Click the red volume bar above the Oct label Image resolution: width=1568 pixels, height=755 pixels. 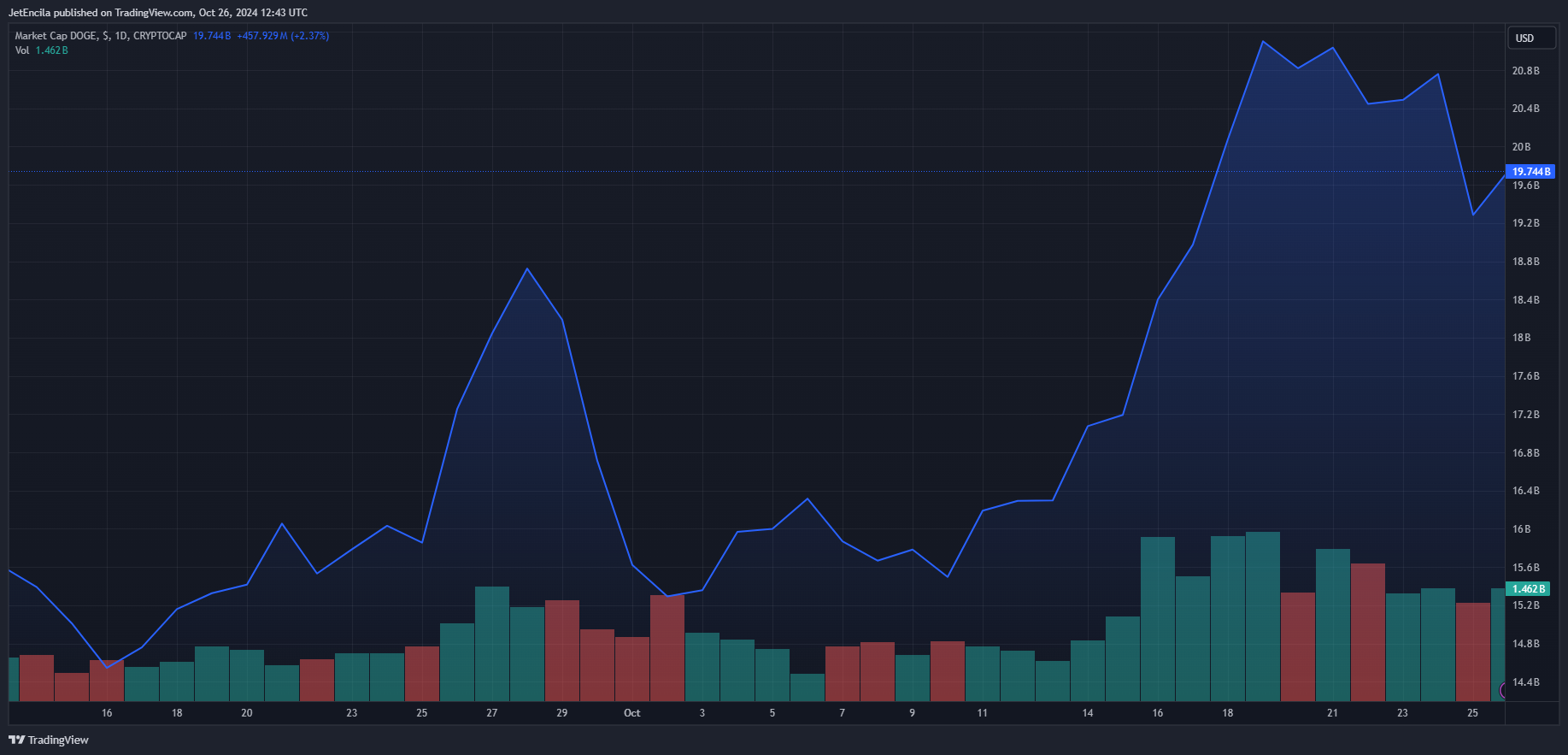coord(631,669)
